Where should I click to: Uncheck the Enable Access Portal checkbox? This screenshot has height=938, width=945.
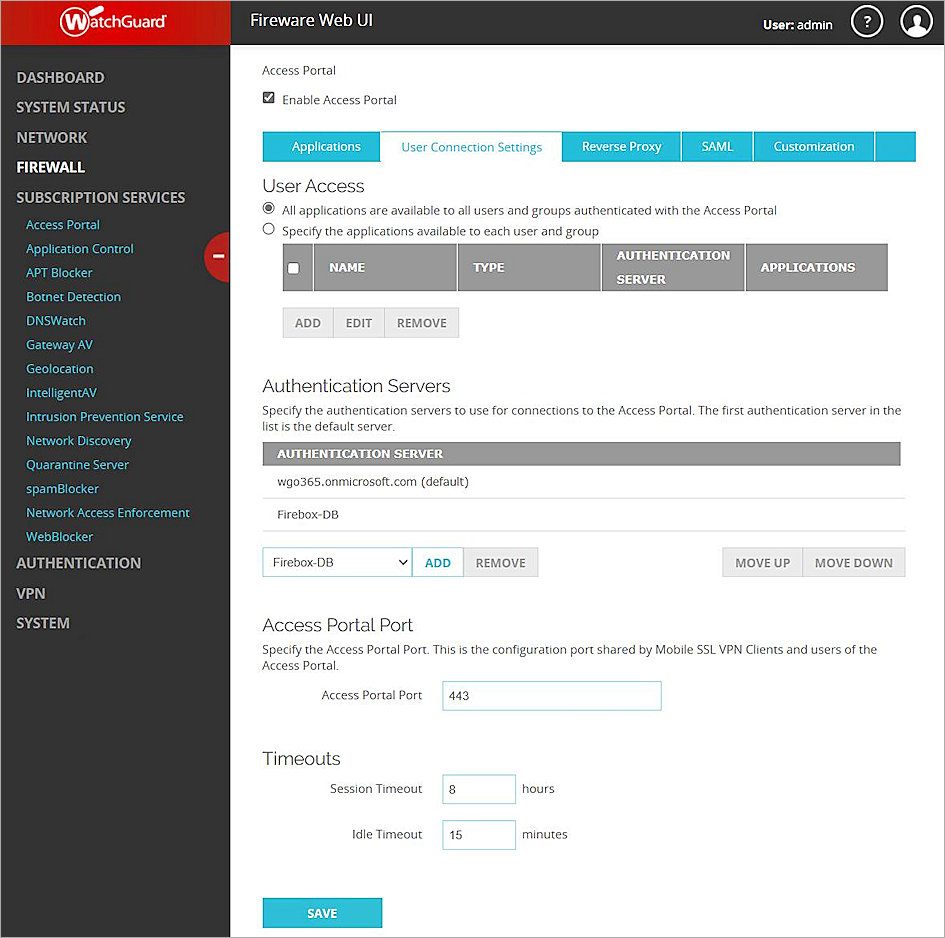click(268, 98)
